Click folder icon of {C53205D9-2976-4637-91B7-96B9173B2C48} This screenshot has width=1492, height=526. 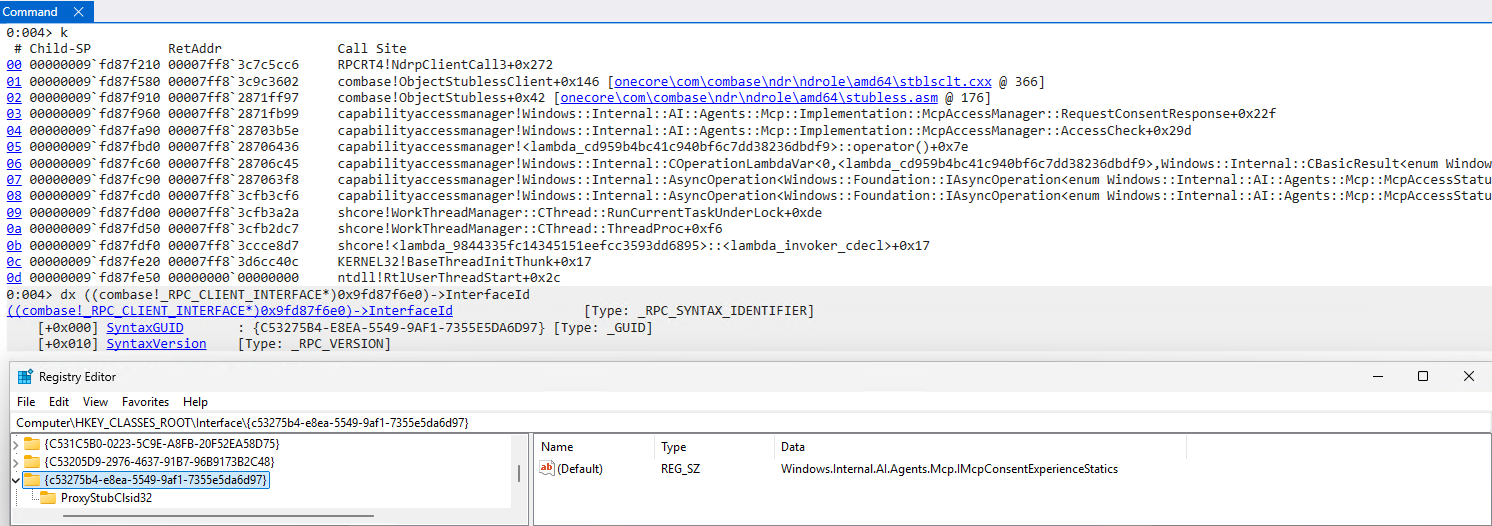pyautogui.click(x=32, y=462)
